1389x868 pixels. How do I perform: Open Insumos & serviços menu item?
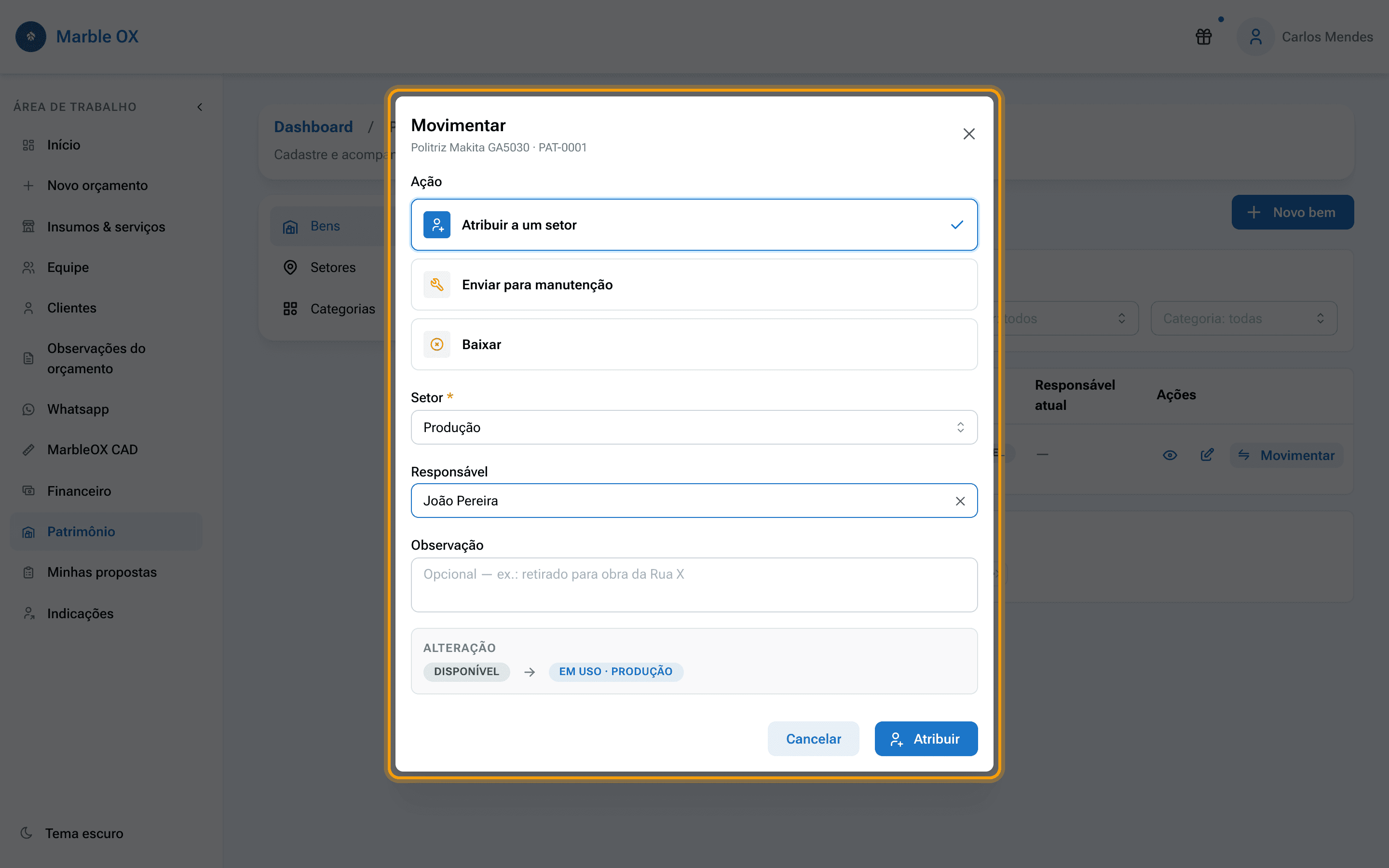point(106,227)
